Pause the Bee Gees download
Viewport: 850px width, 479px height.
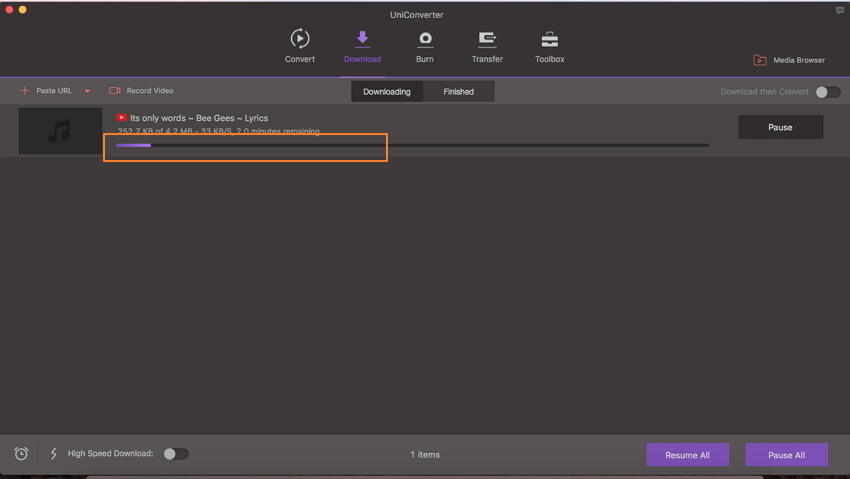pos(780,127)
